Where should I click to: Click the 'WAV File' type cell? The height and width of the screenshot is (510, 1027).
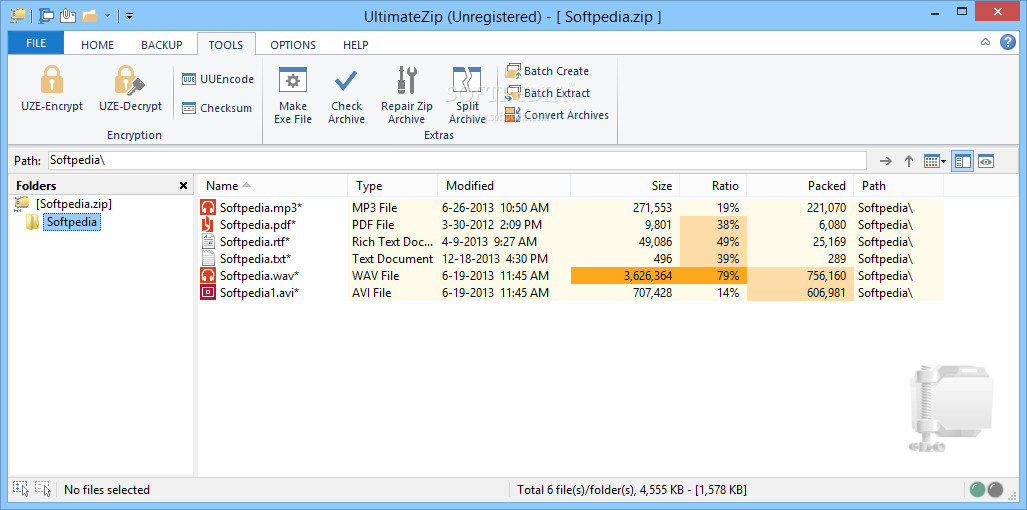point(375,276)
